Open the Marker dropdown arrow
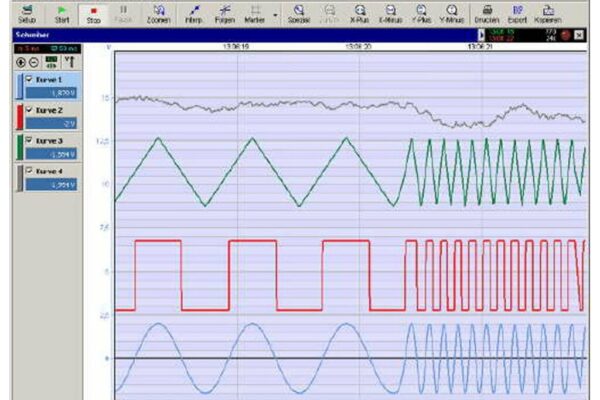 click(x=275, y=14)
